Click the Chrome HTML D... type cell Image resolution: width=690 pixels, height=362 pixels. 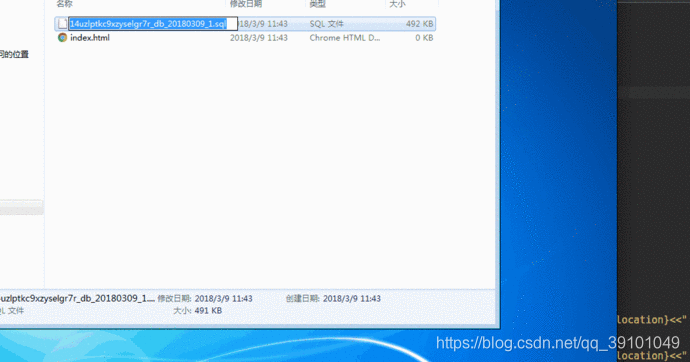pyautogui.click(x=345, y=38)
